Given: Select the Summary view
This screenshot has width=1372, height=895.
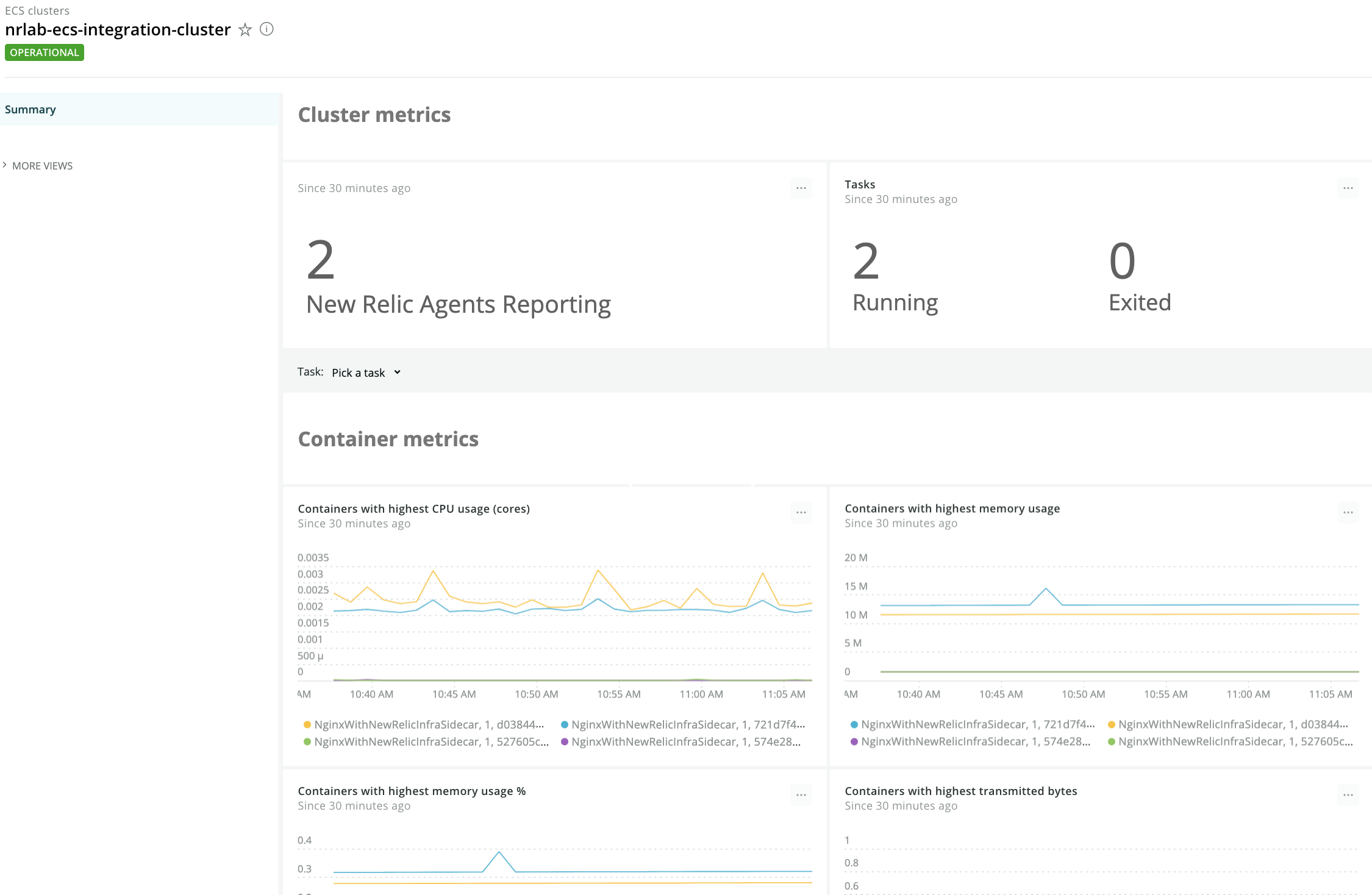Looking at the screenshot, I should click(139, 109).
